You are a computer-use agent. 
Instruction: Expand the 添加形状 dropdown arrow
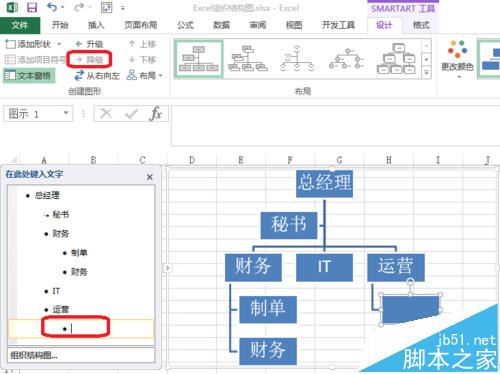click(59, 44)
